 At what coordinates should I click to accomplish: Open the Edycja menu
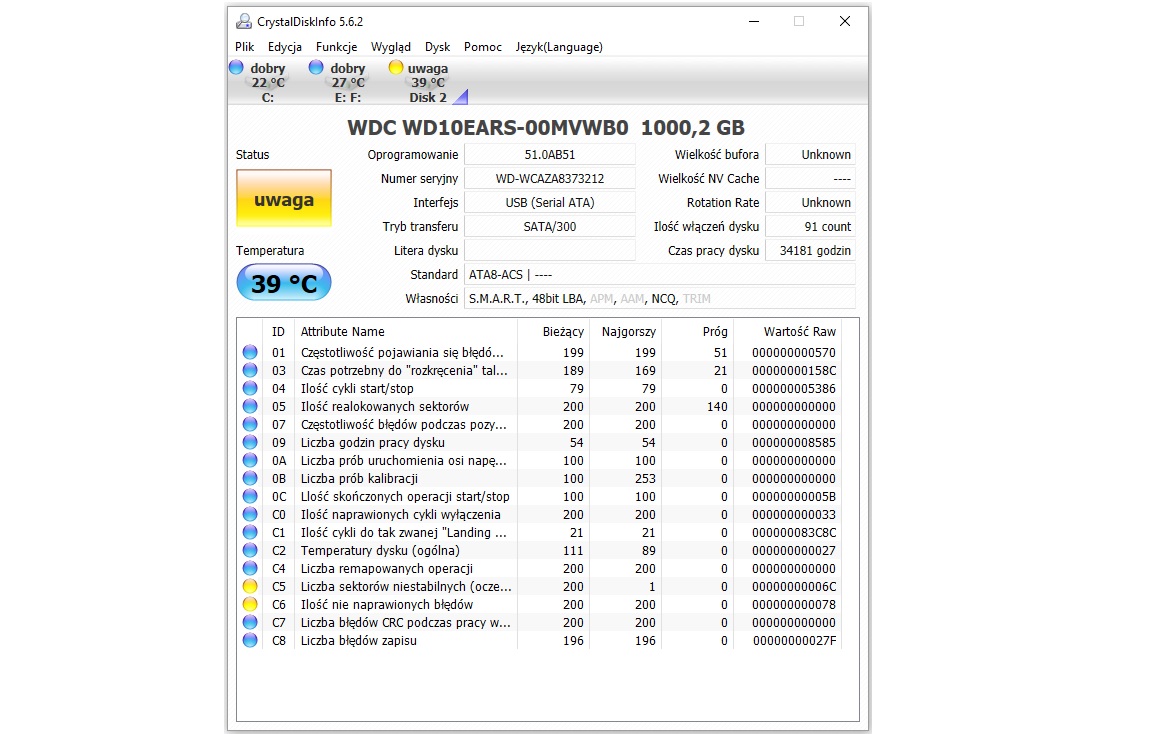[x=285, y=47]
